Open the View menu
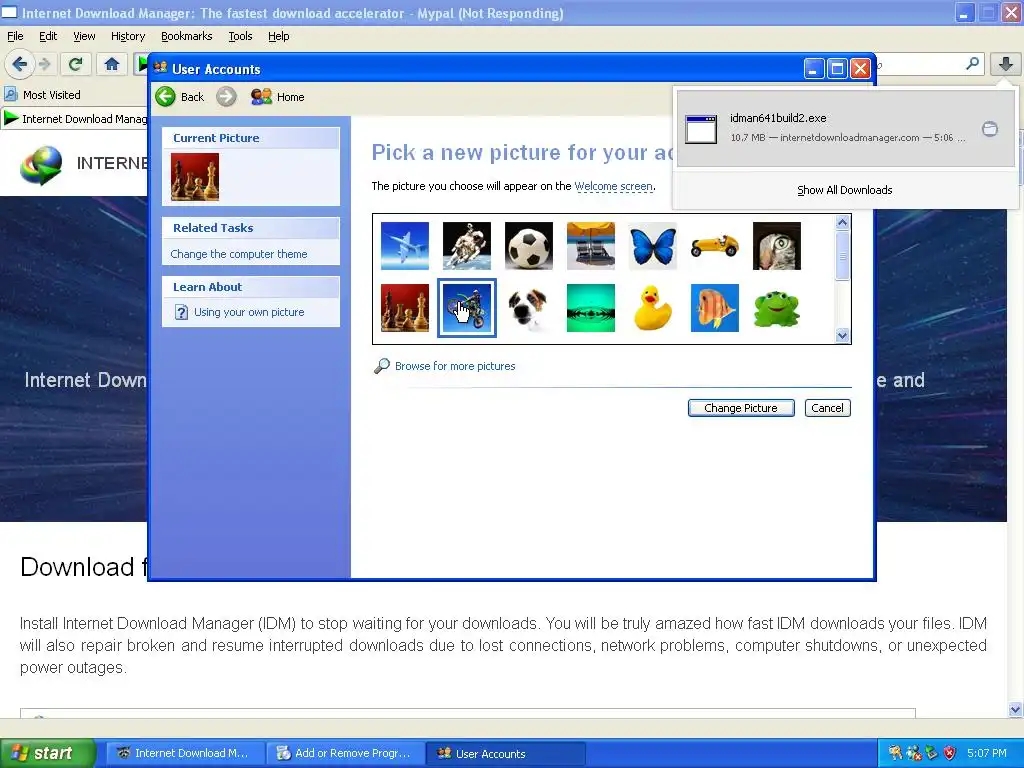Screen dimensions: 1024x768 pos(84,36)
